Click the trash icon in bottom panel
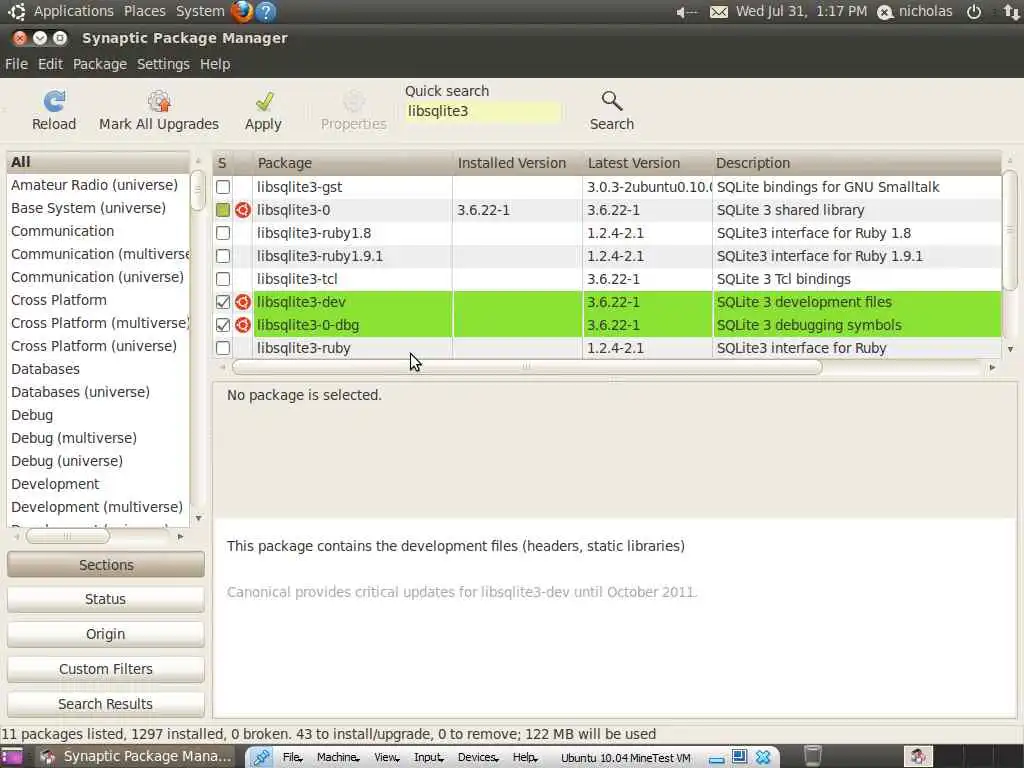 812,756
